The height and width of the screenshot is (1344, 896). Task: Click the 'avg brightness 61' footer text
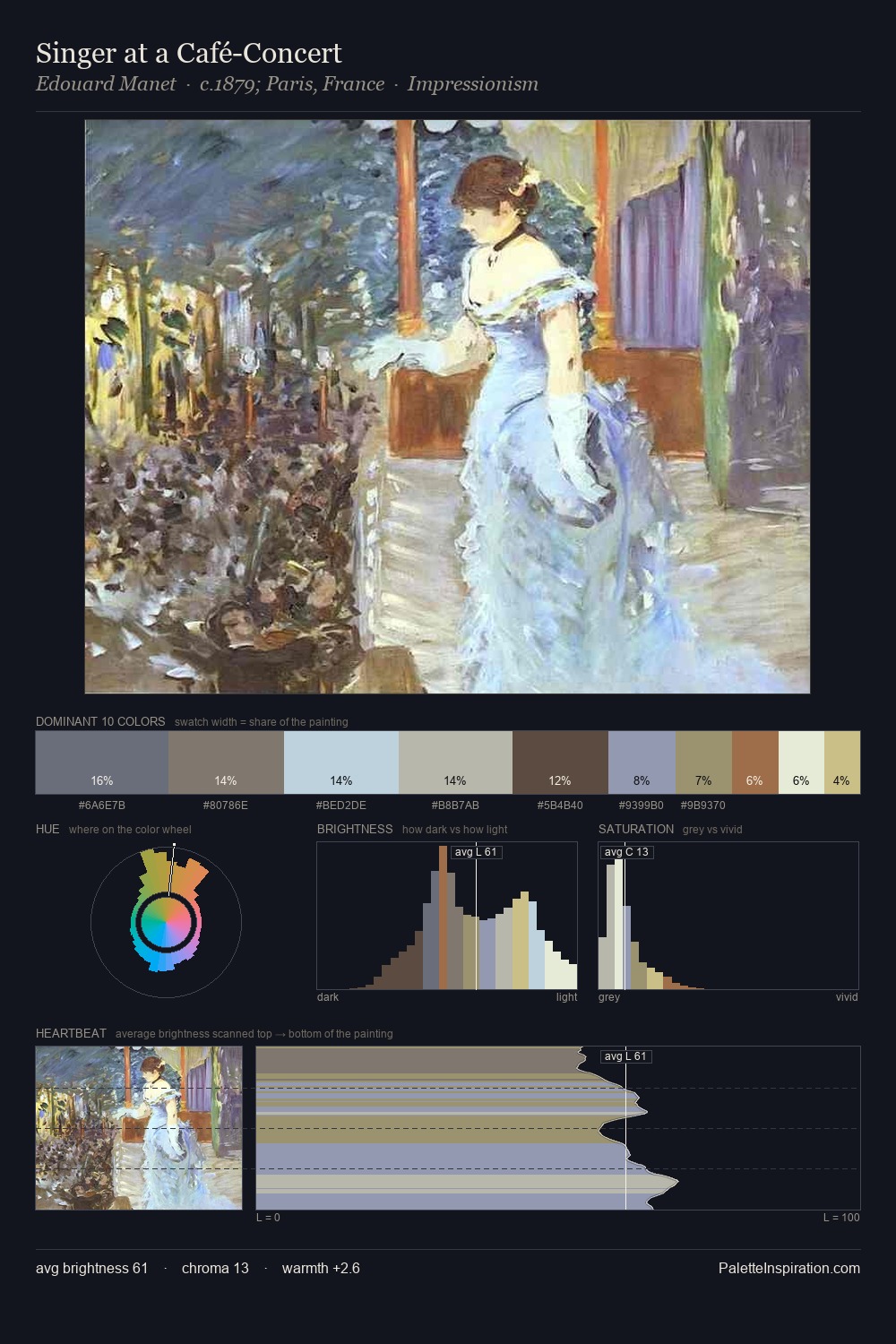[92, 1268]
